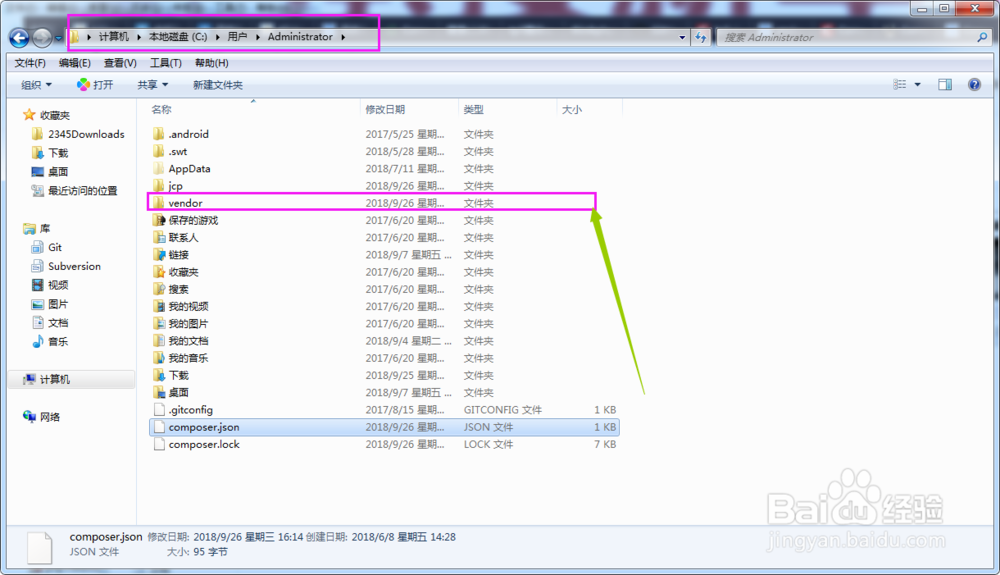Screen dimensions: 1000x575
Task: Open the view options dropdown arrow
Action: tap(918, 84)
